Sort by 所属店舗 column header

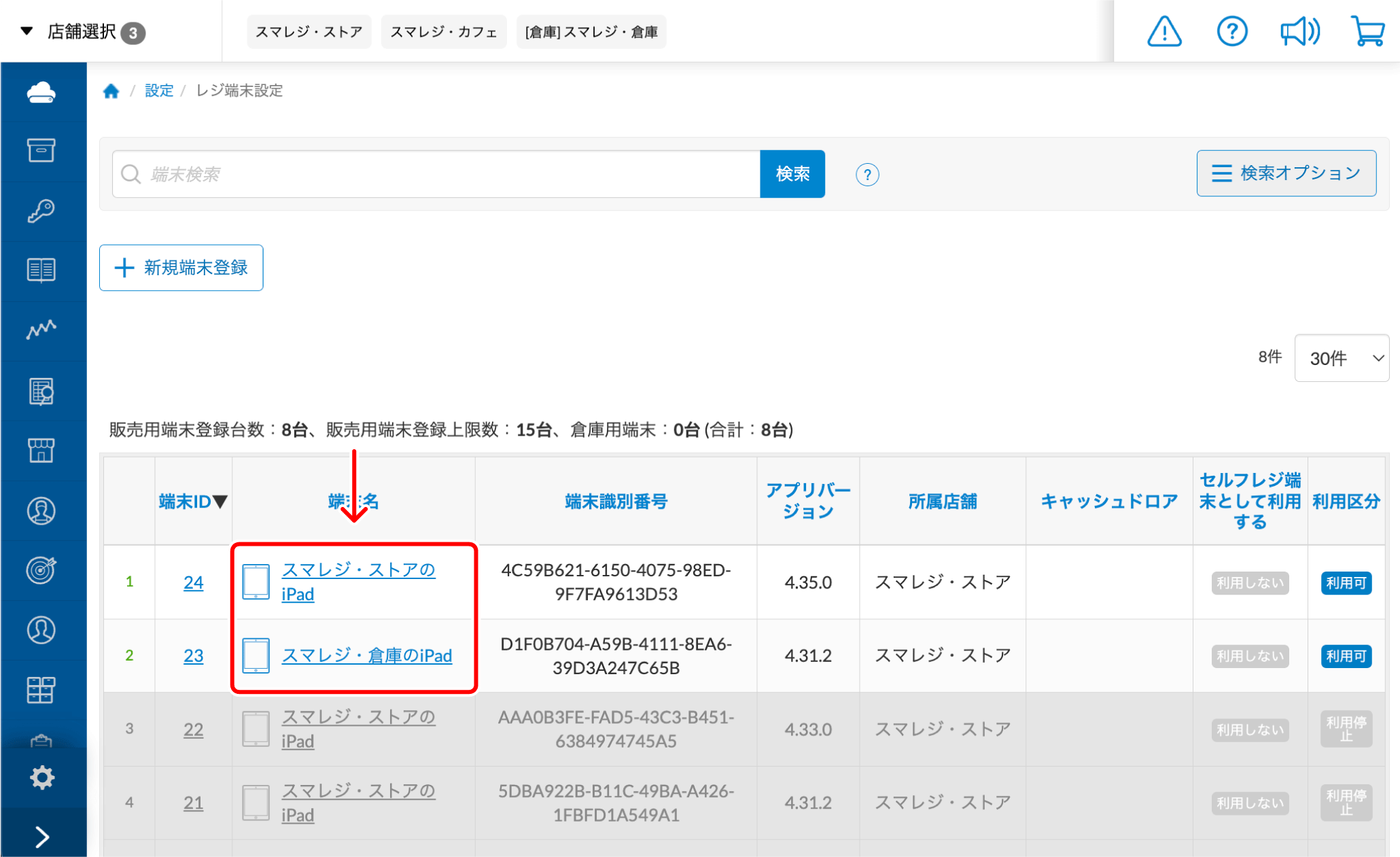pyautogui.click(x=943, y=502)
